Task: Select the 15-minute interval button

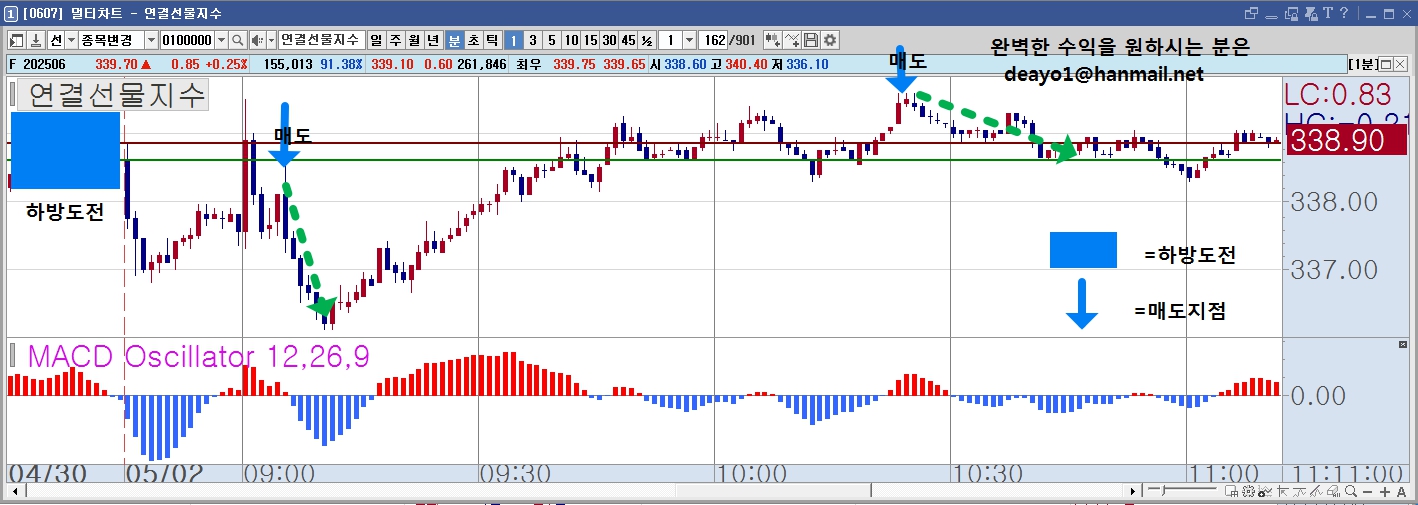Action: 590,40
